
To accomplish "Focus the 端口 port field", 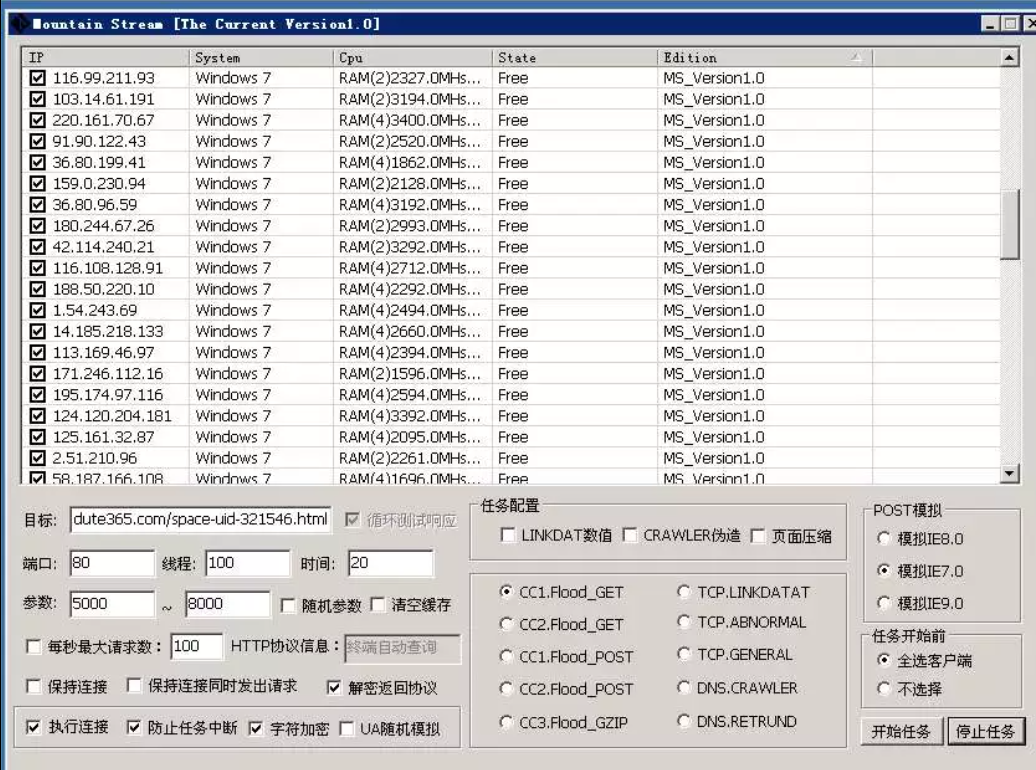I will coord(112,563).
